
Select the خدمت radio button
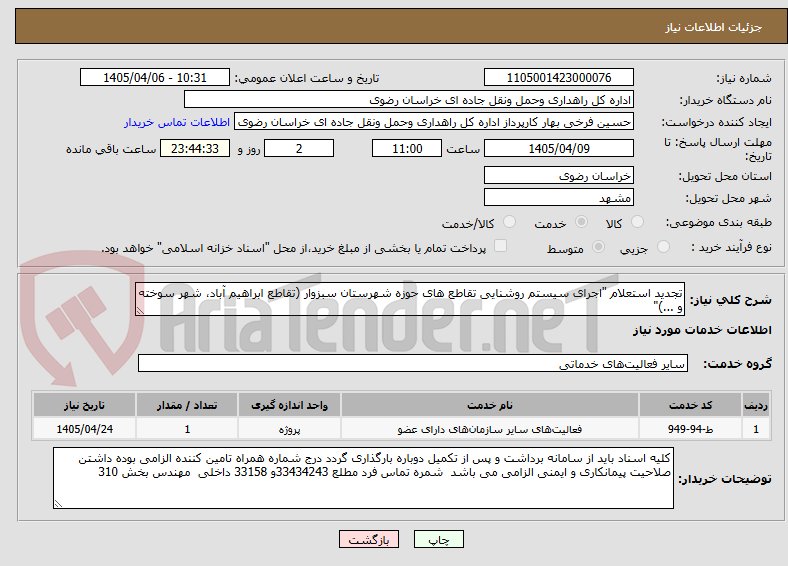[581, 222]
